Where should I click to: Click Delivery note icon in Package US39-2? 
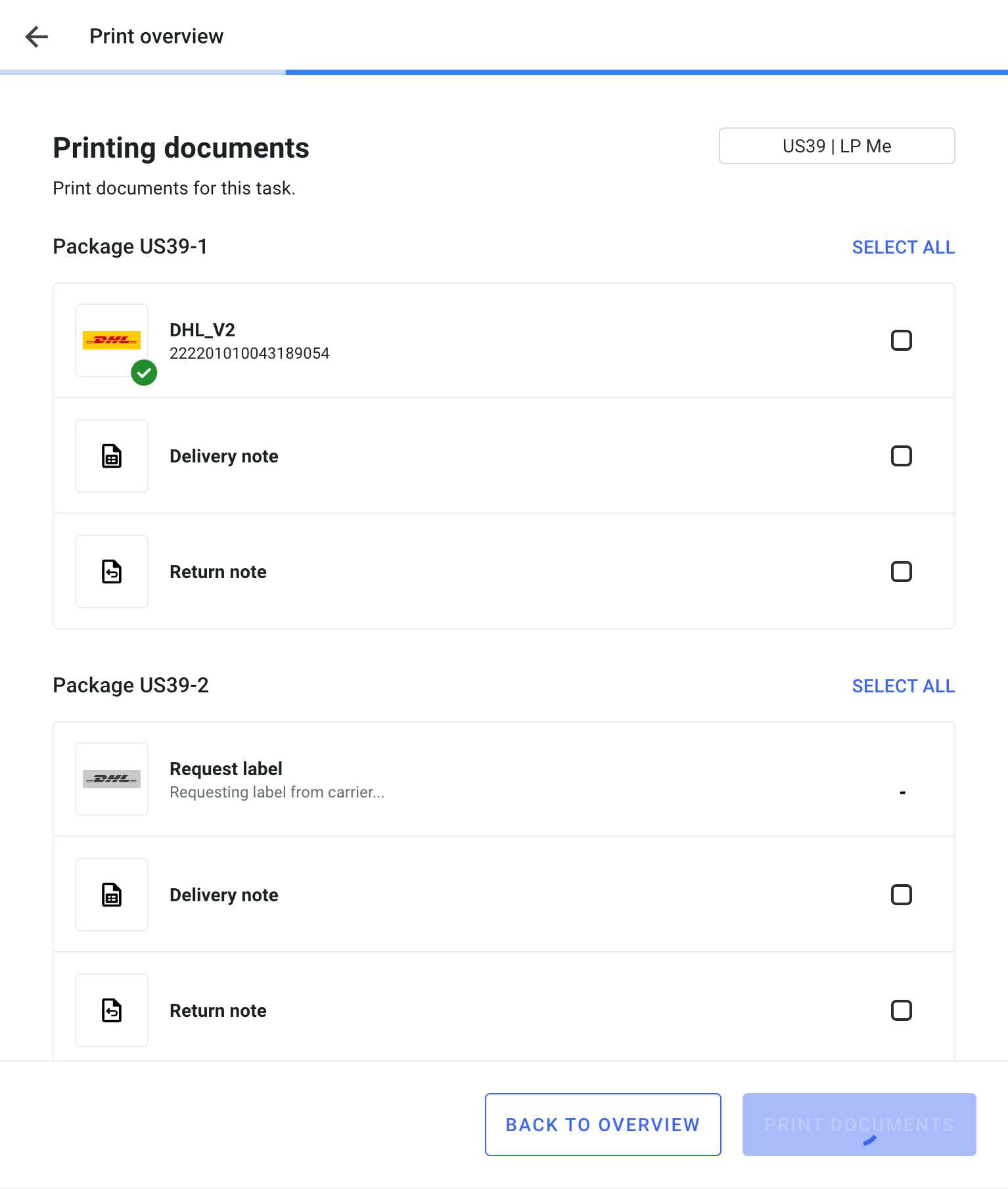point(112,895)
